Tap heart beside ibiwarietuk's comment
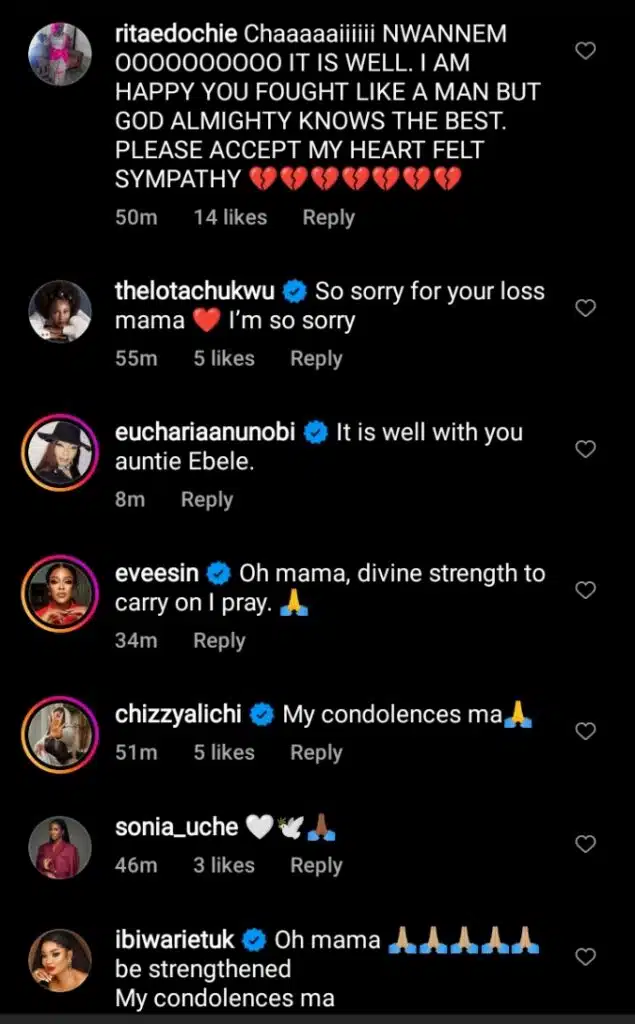This screenshot has width=635, height=1024. click(x=586, y=957)
